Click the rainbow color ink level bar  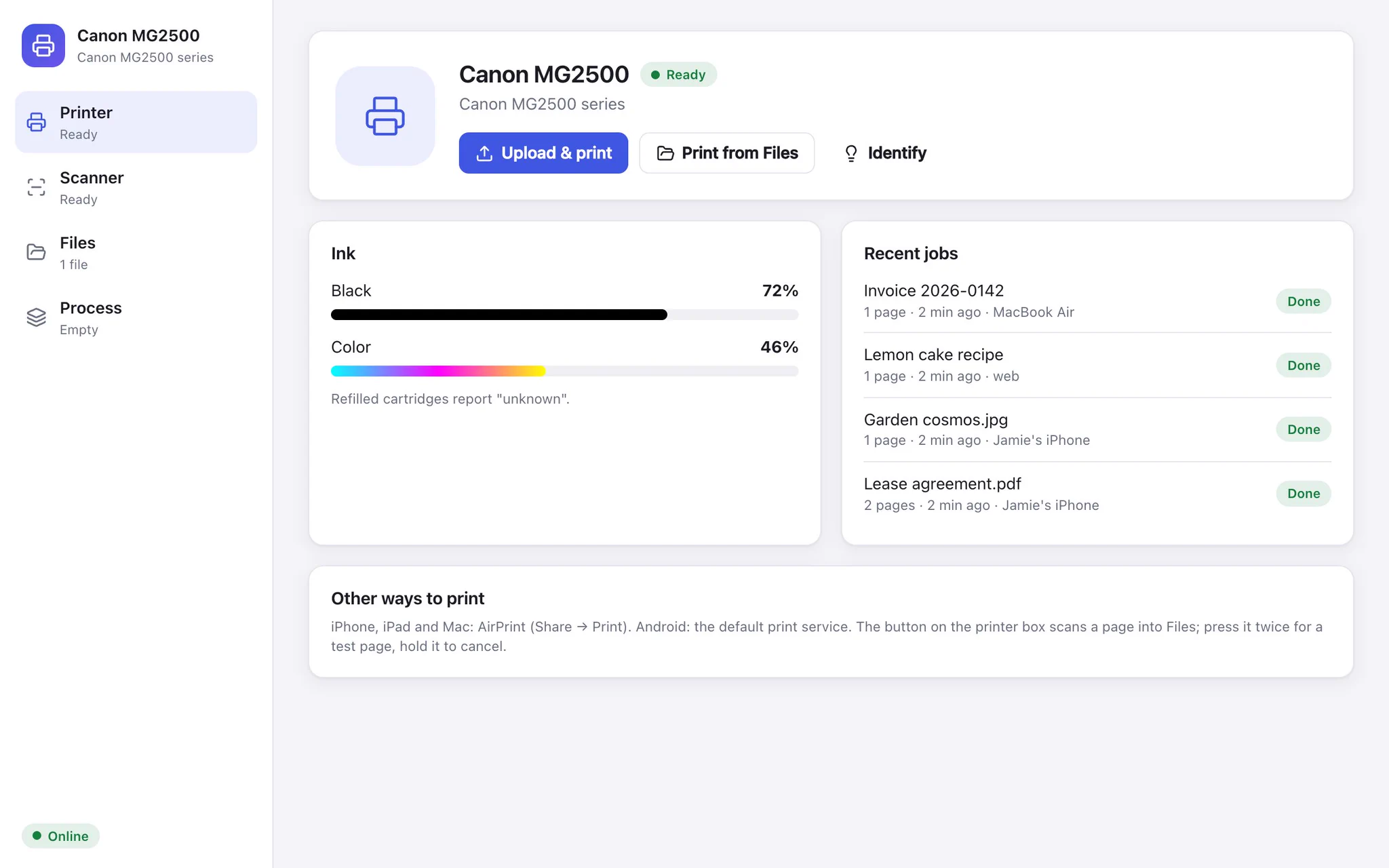tap(564, 371)
